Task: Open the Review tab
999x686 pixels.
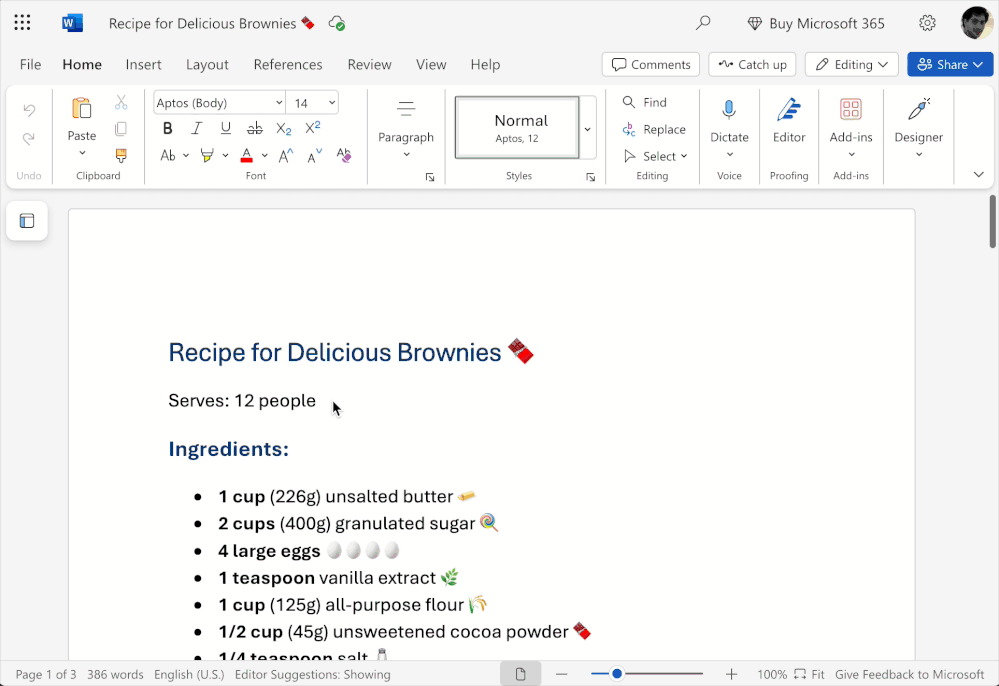Action: click(x=369, y=64)
